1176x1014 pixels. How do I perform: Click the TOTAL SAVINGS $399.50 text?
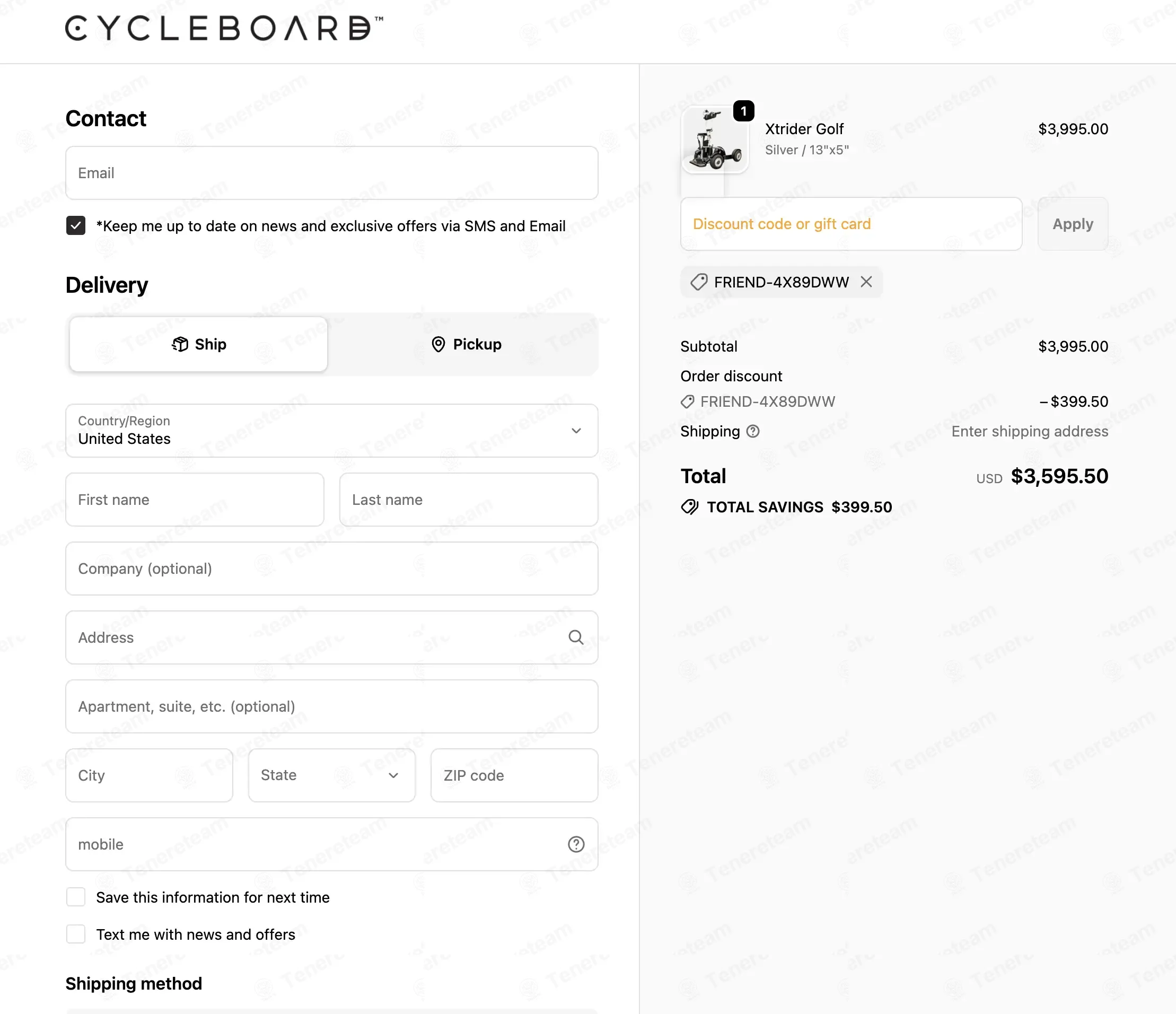point(799,507)
